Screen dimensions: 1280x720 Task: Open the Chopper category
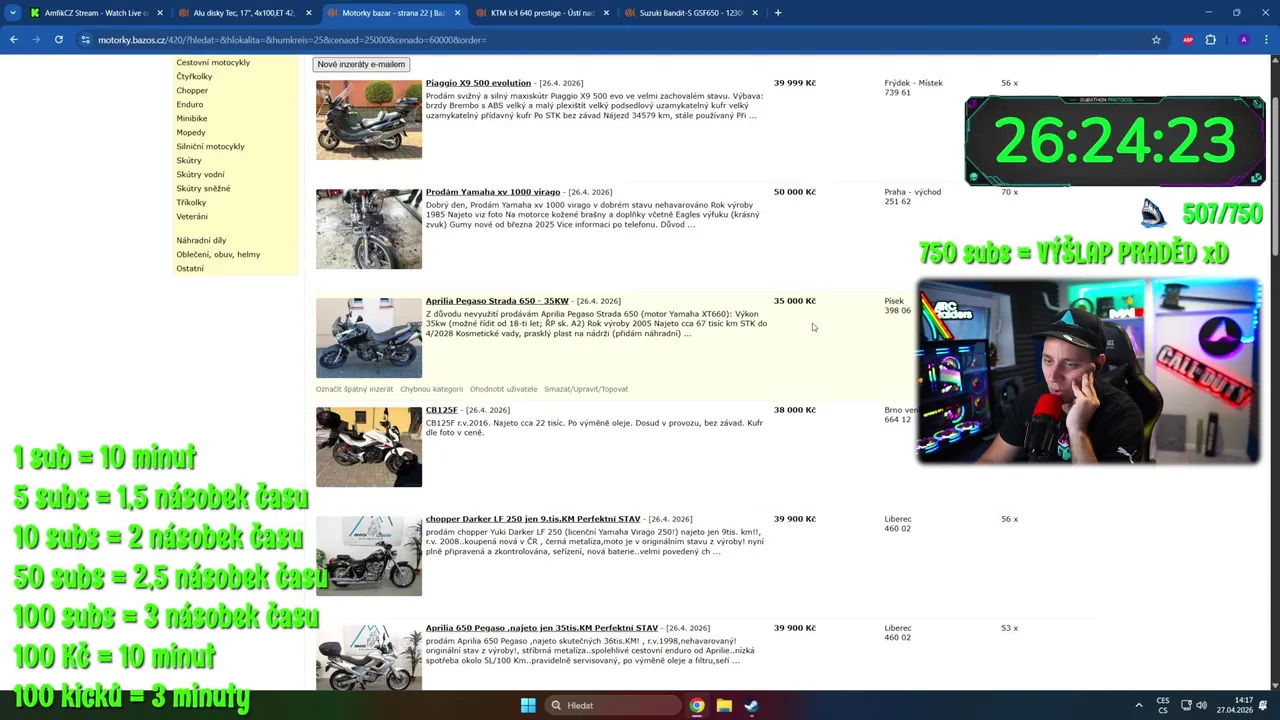[x=192, y=90]
